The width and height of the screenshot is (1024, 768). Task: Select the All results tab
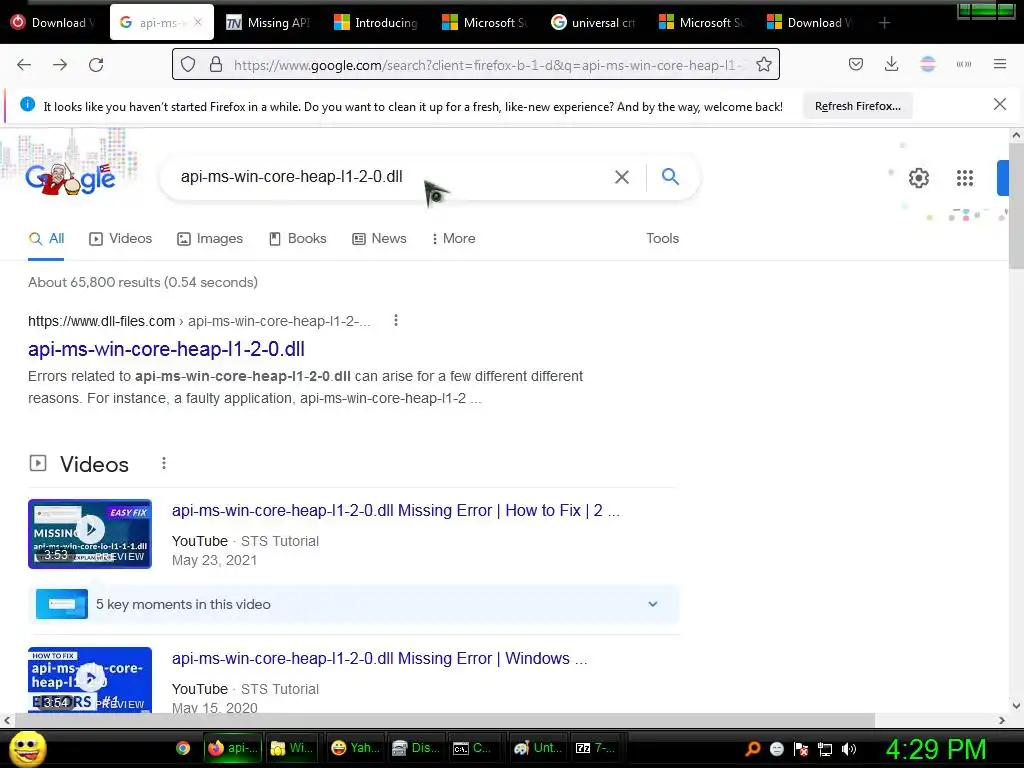(46, 239)
